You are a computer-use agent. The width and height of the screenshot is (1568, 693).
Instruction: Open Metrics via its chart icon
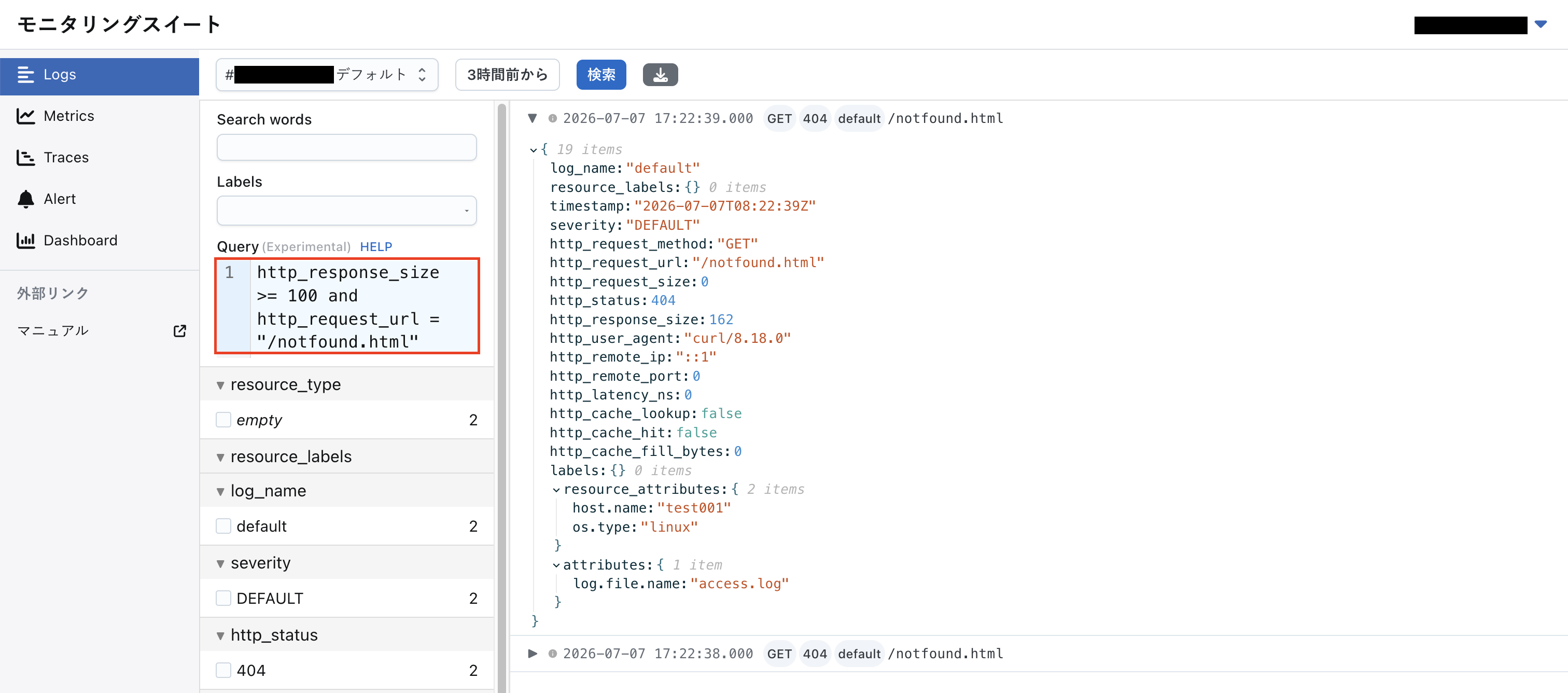[25, 116]
